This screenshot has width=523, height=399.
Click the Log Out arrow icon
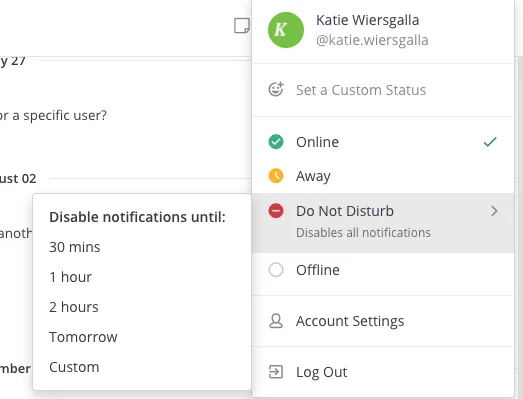(x=276, y=372)
